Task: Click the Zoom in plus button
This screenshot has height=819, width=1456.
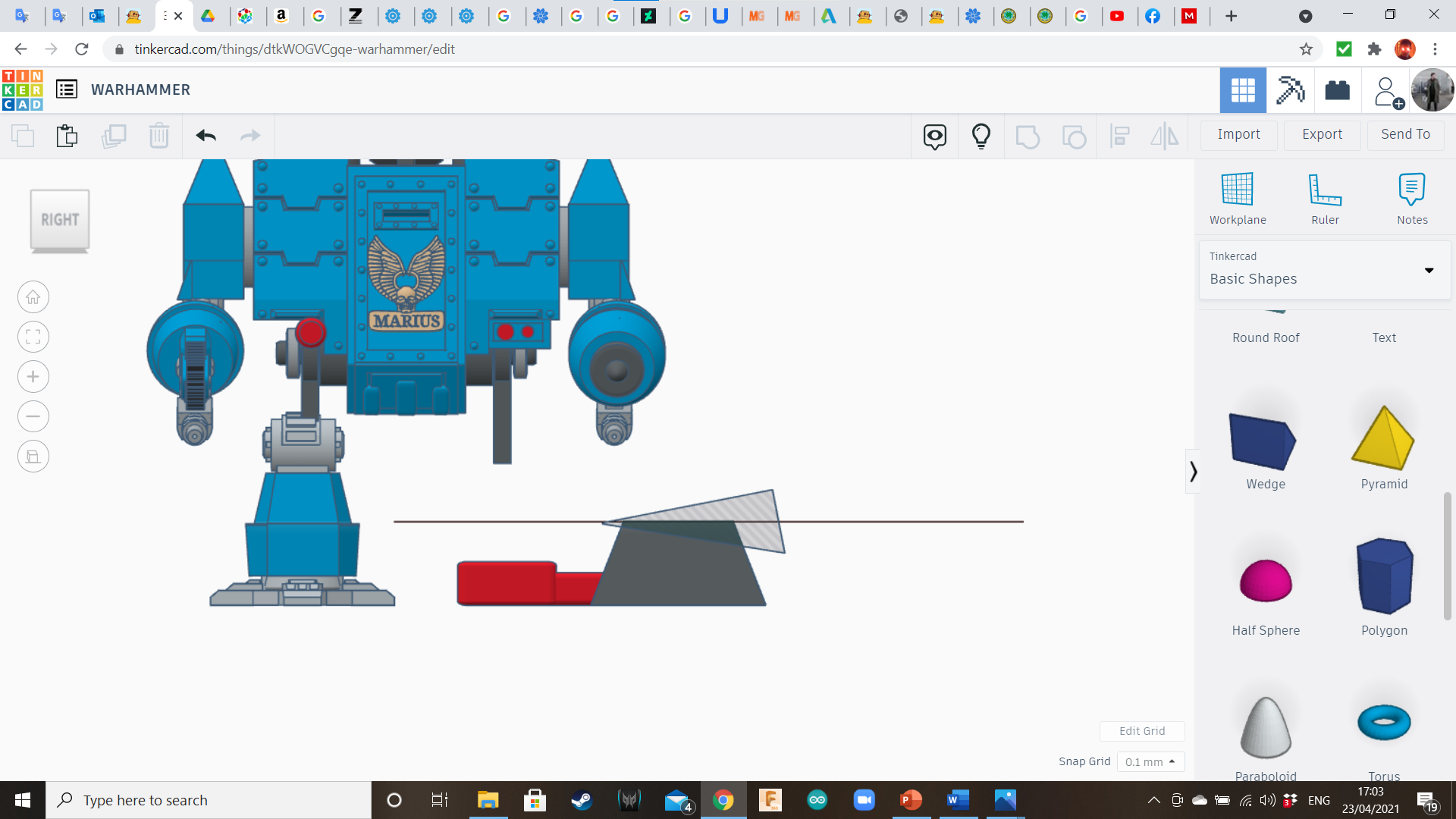Action: [x=33, y=377]
